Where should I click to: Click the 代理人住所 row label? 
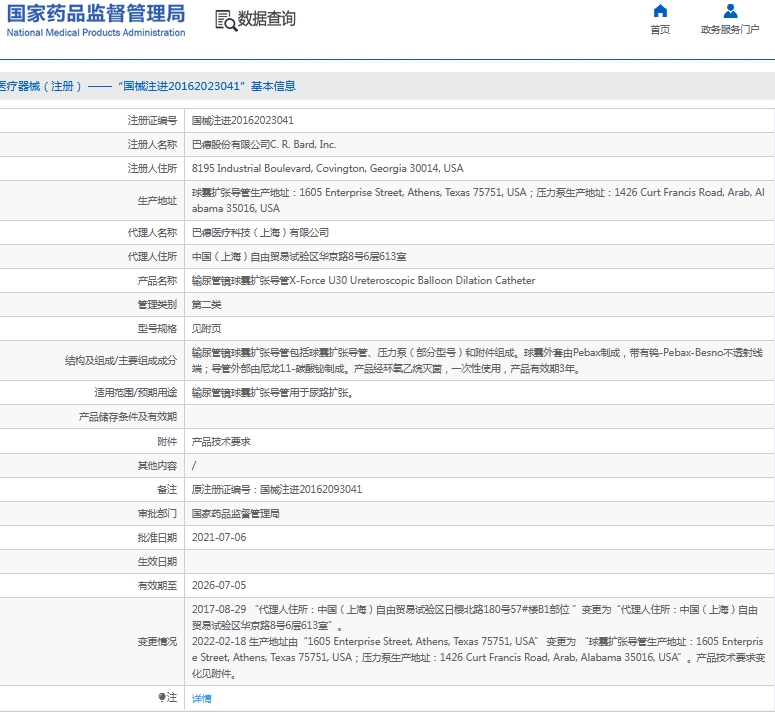[x=152, y=256]
